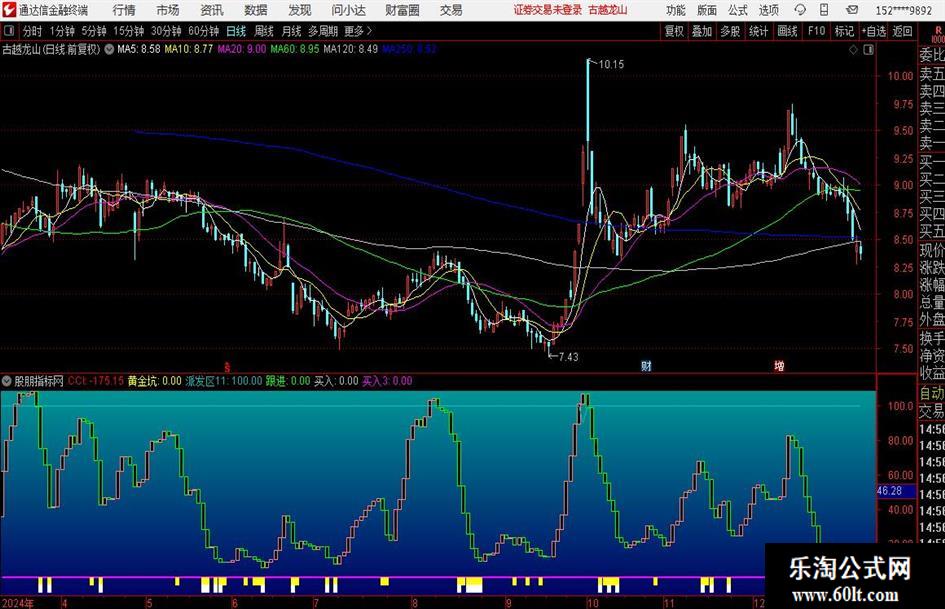Image resolution: width=945 pixels, height=609 pixels.
Task: Click the 派发区11: 100.00 indicator label
Action: point(224,381)
